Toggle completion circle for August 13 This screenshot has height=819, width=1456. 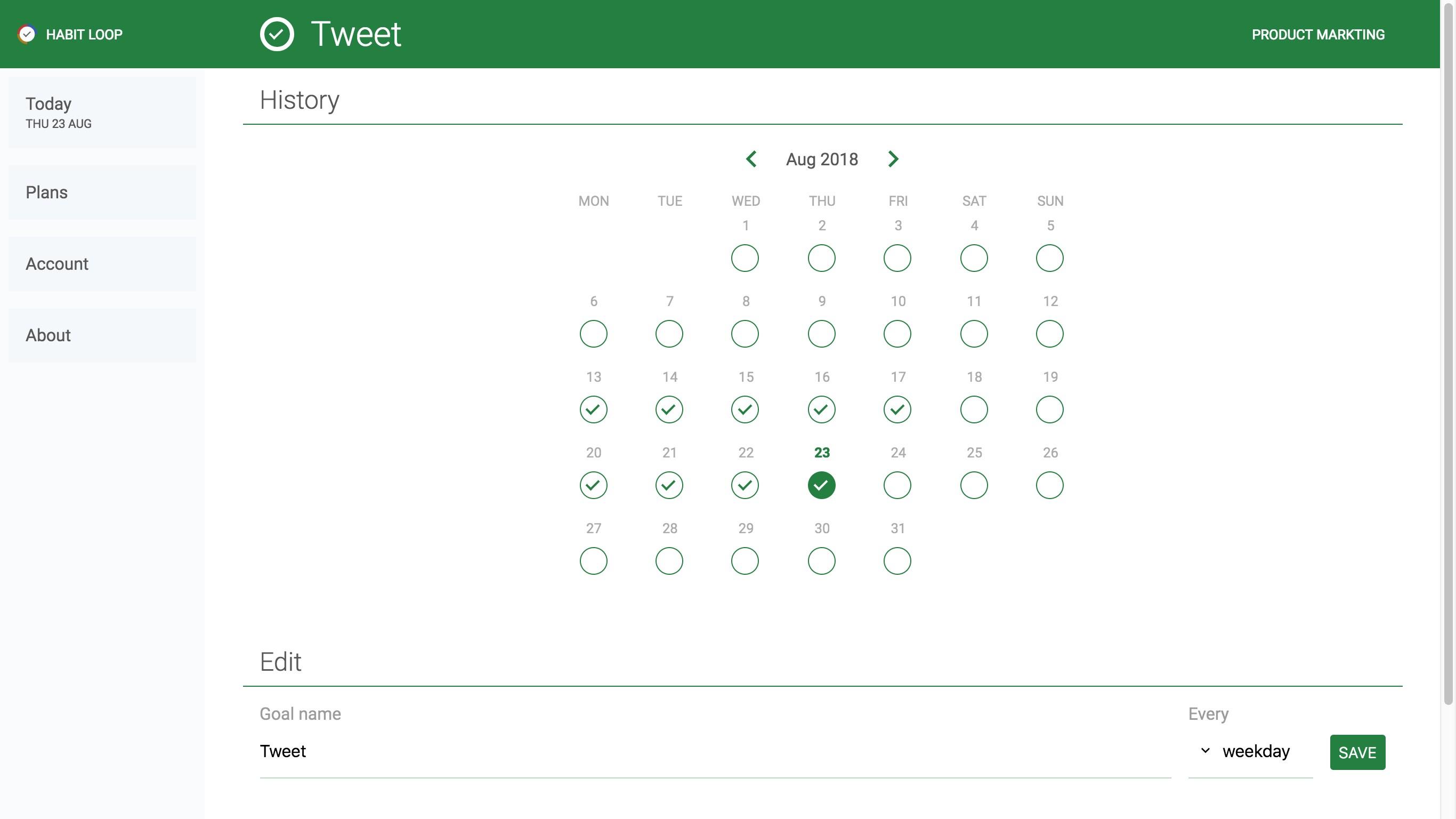click(594, 409)
